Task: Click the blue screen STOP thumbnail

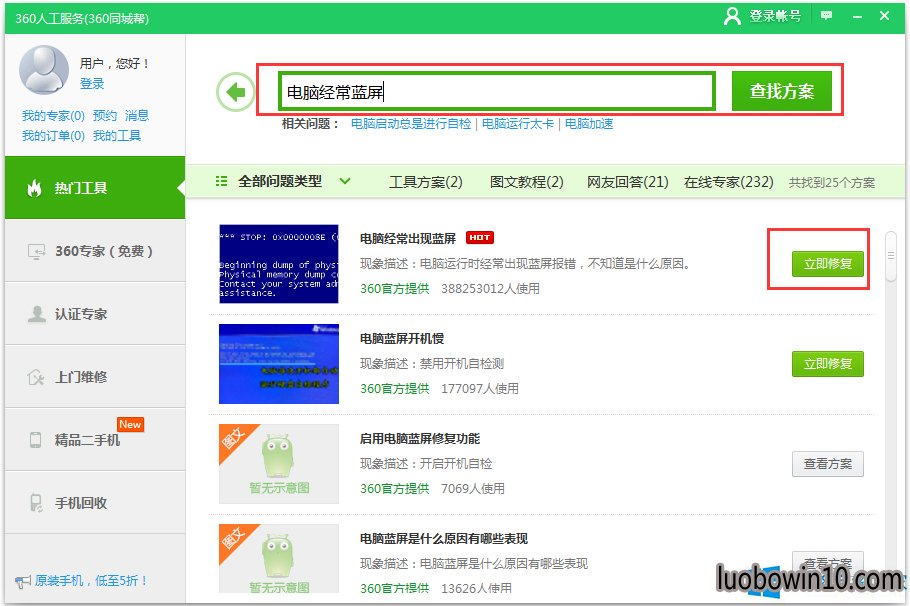Action: (x=279, y=264)
